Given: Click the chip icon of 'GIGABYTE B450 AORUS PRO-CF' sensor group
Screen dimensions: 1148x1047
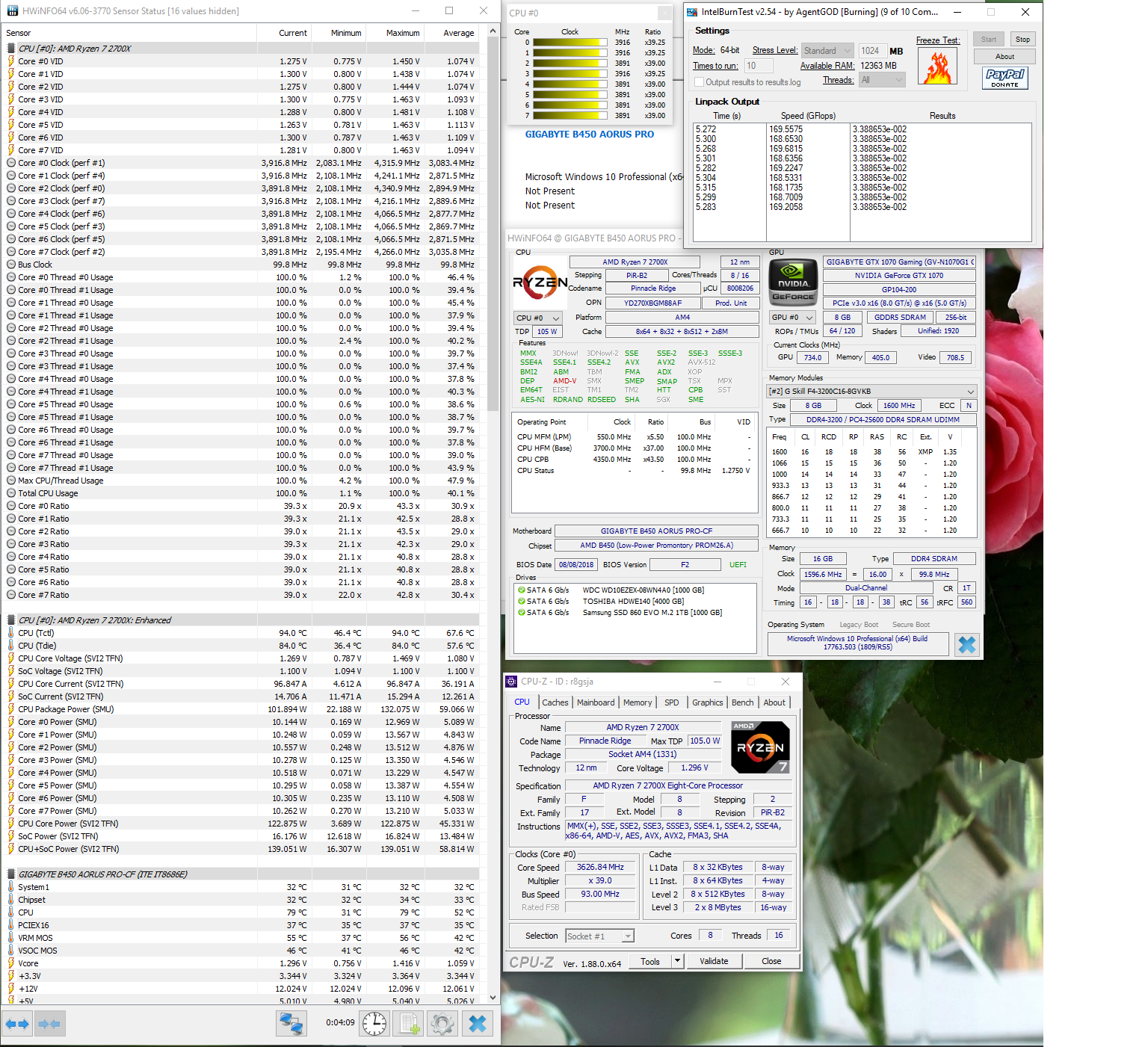Looking at the screenshot, I should tap(11, 874).
